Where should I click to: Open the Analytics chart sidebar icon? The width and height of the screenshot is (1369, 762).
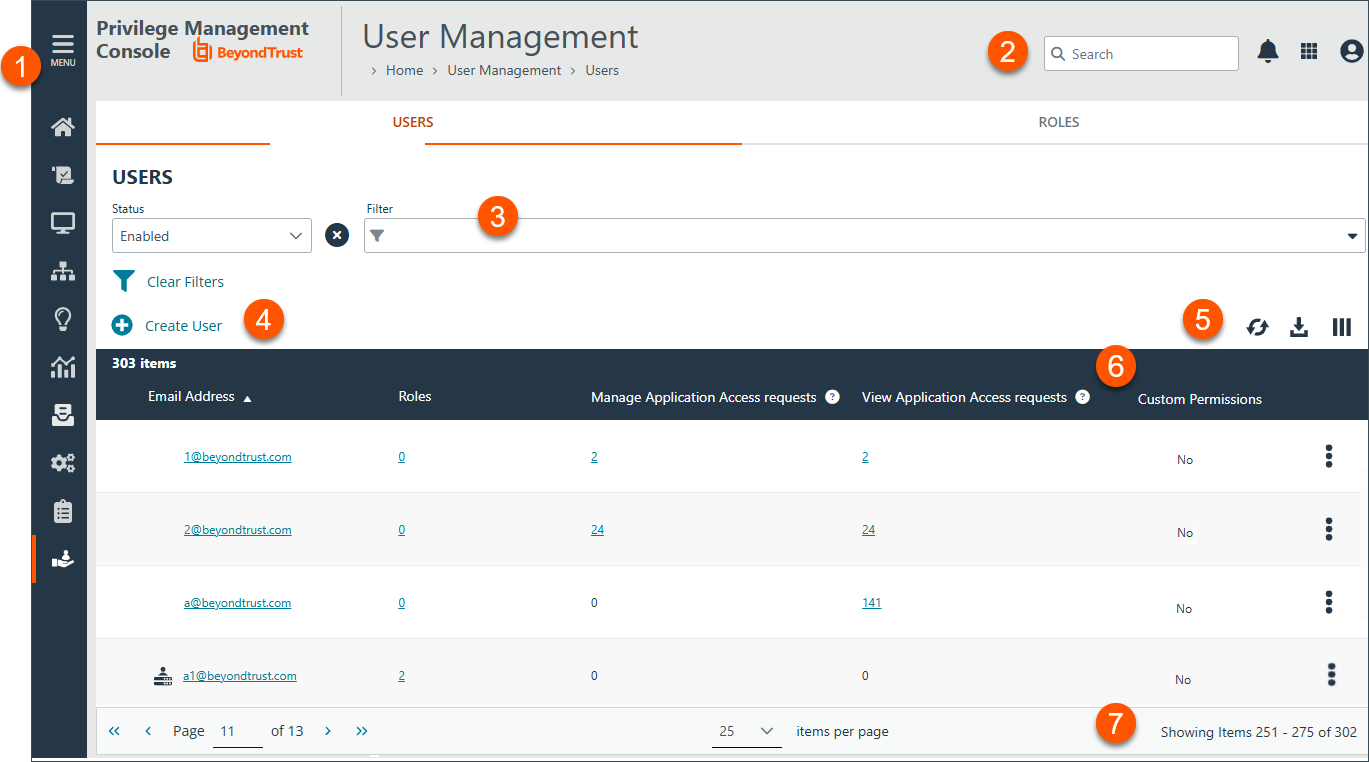pyautogui.click(x=63, y=367)
